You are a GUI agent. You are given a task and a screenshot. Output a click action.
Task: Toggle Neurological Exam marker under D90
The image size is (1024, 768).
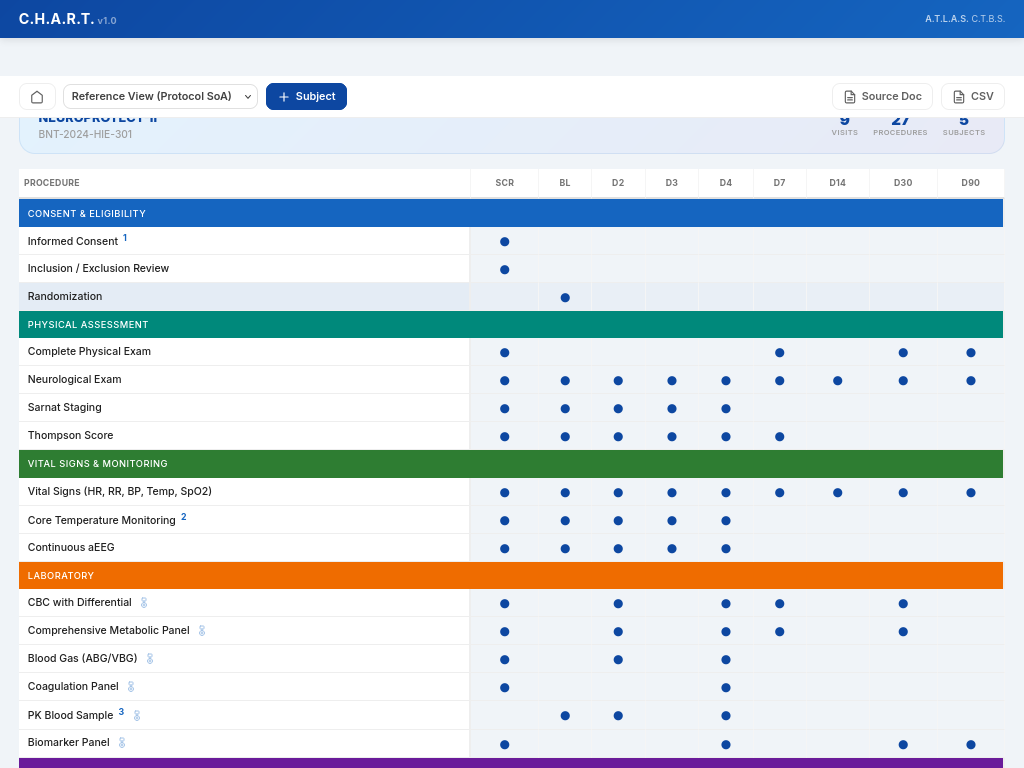pyautogui.click(x=969, y=380)
